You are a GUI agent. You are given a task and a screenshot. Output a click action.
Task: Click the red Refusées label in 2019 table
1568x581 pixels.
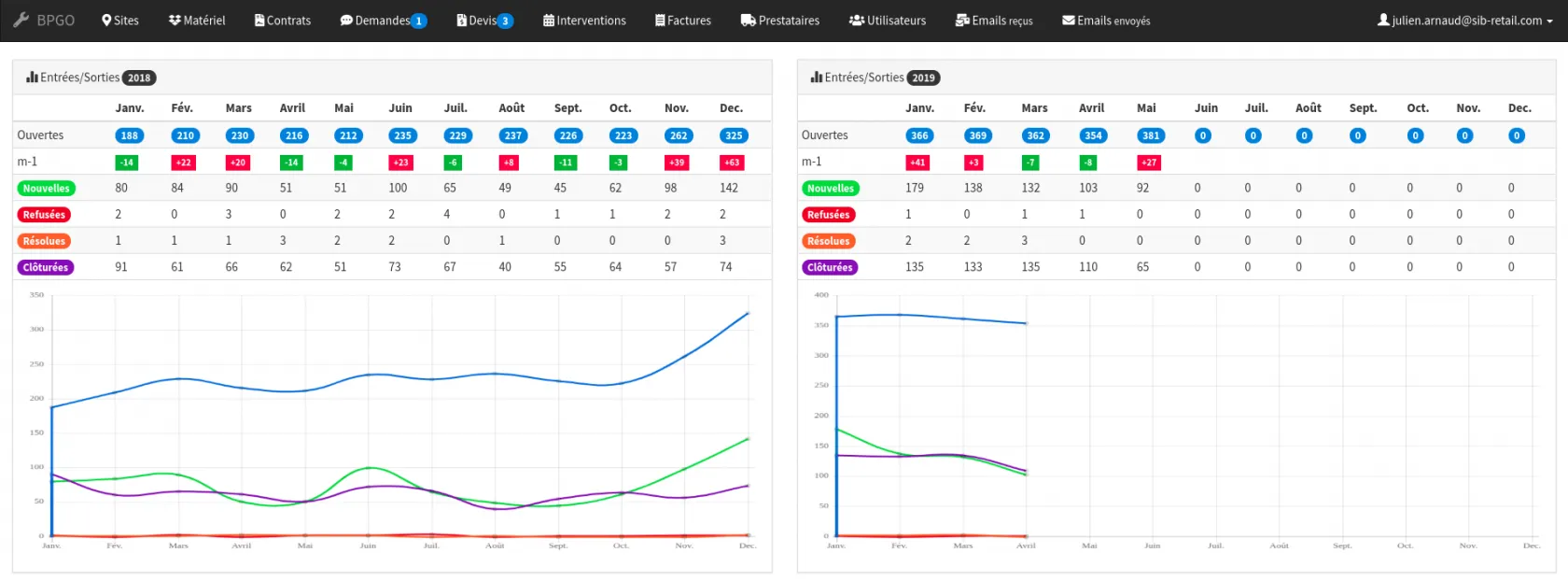click(x=828, y=215)
